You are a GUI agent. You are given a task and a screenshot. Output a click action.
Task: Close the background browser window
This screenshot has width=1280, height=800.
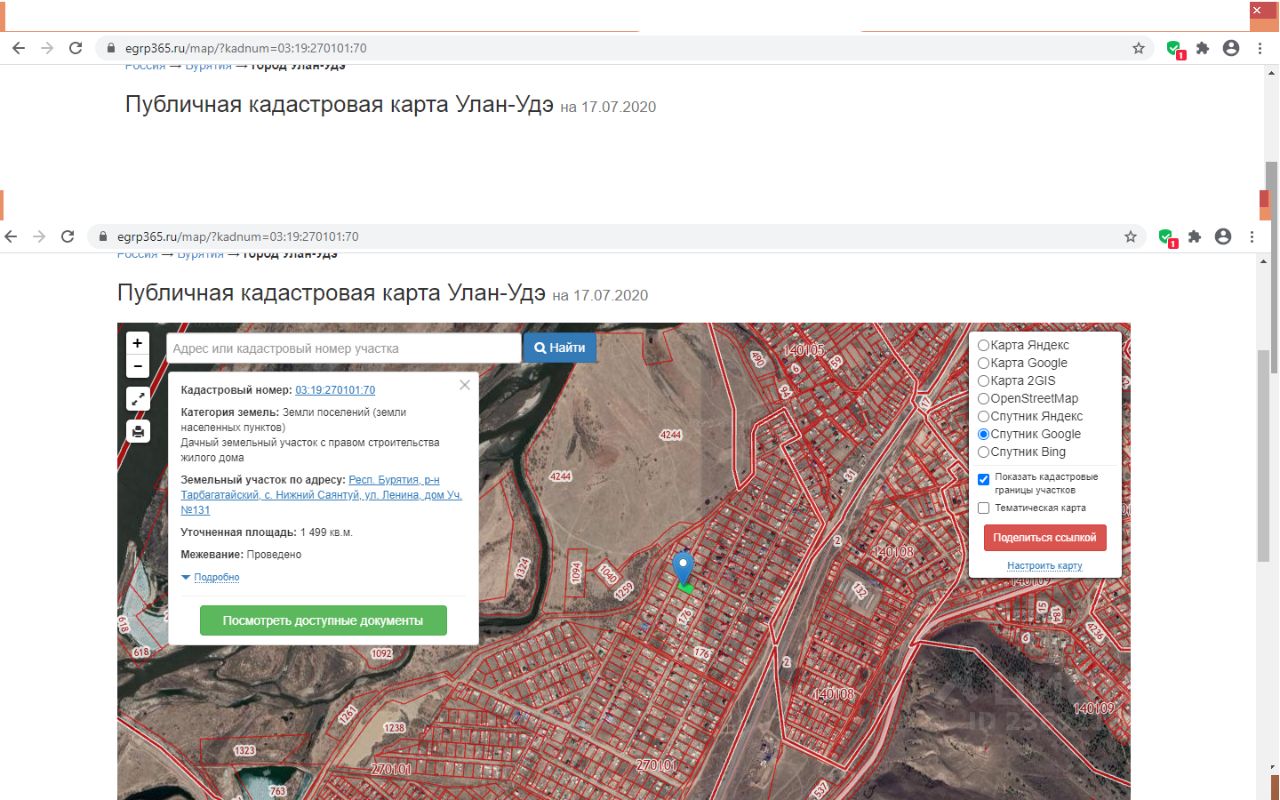[x=1257, y=10]
